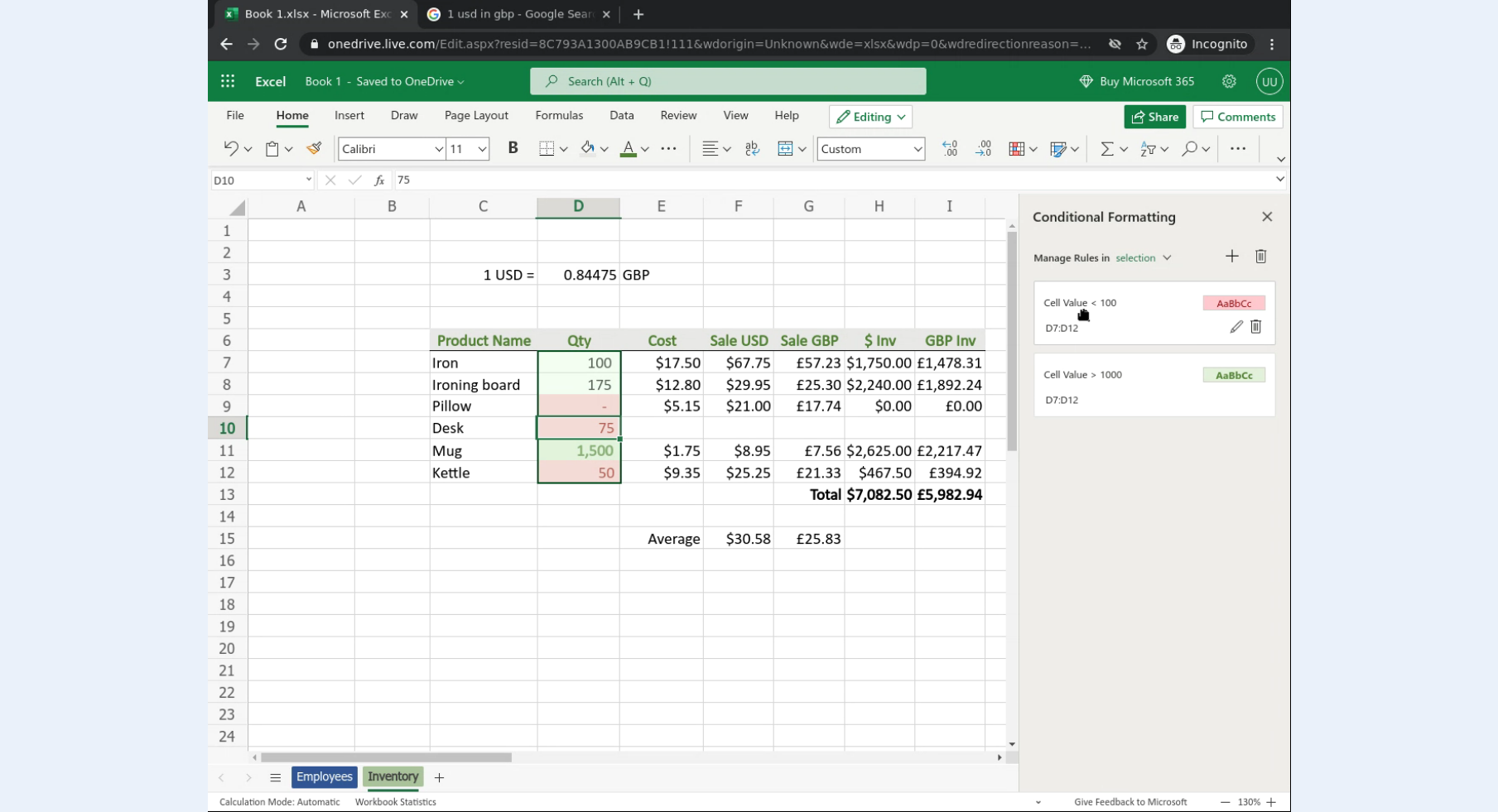1498x812 pixels.
Task: Delete the Cell Value < 100 rule trash icon
Action: (x=1256, y=327)
